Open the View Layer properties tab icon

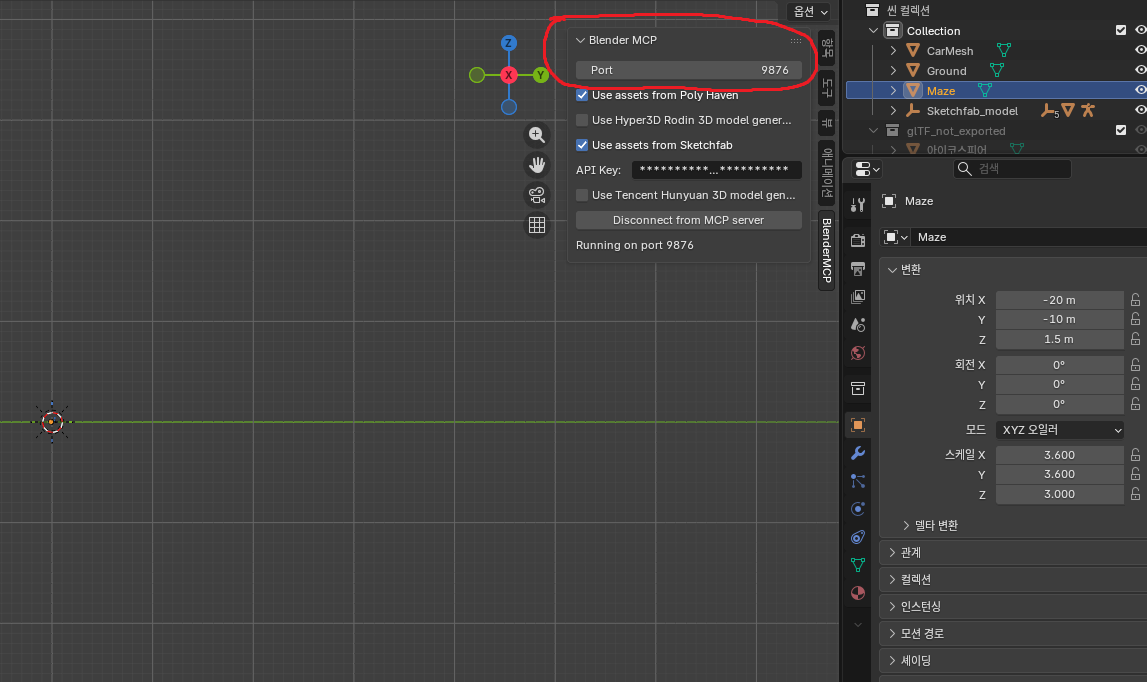857,296
